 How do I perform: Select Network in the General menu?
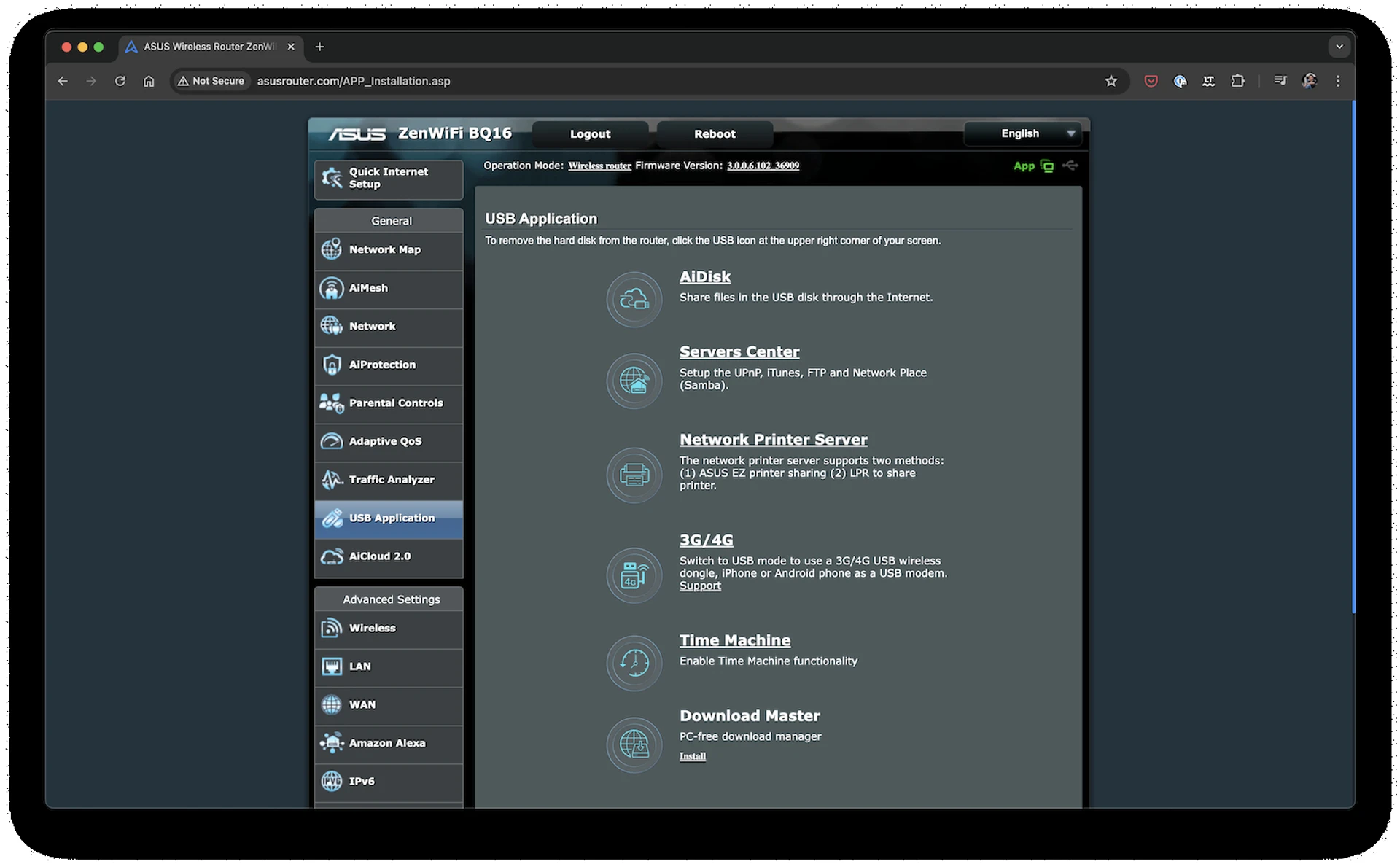[x=389, y=327]
